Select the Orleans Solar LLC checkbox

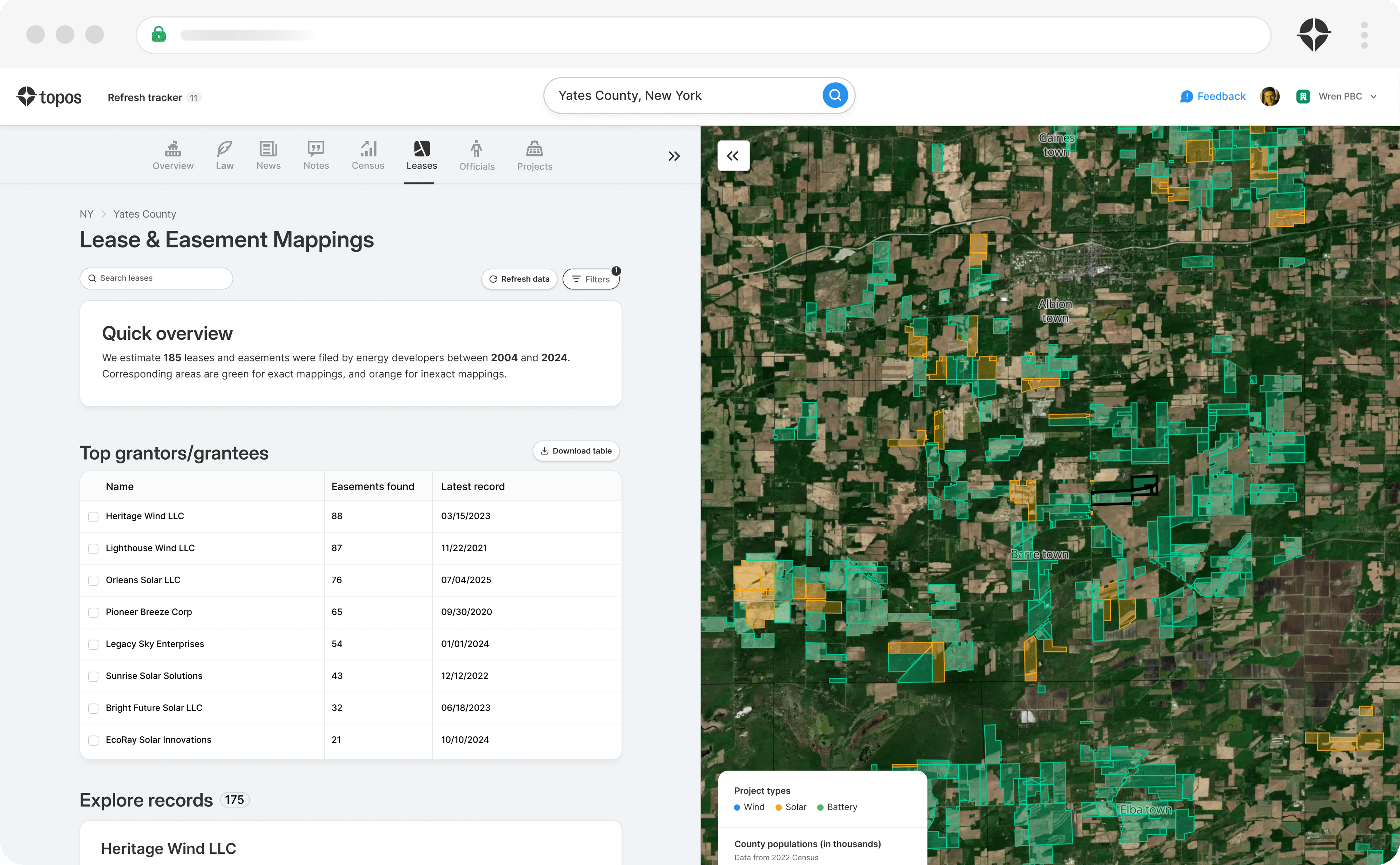coord(93,581)
